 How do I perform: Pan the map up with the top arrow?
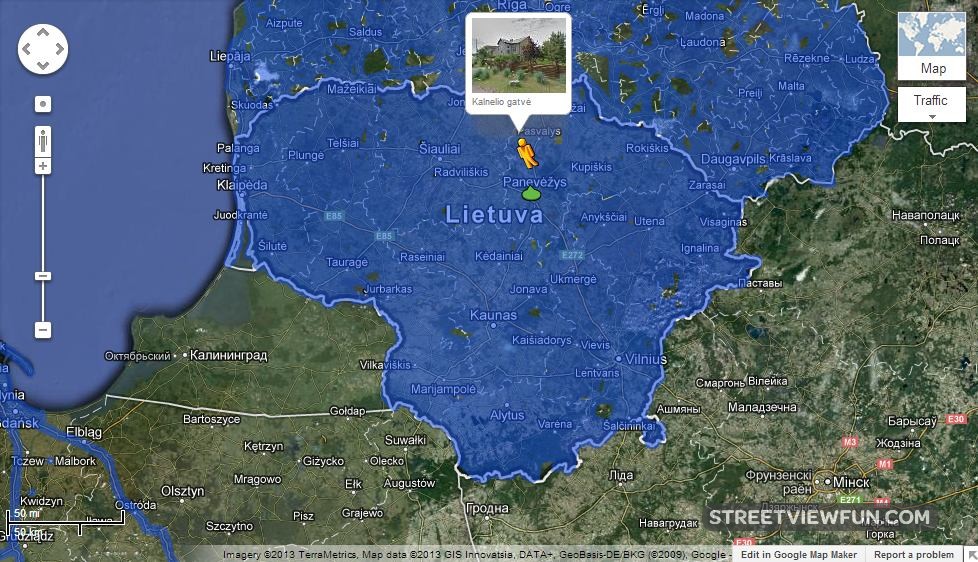tap(43, 31)
